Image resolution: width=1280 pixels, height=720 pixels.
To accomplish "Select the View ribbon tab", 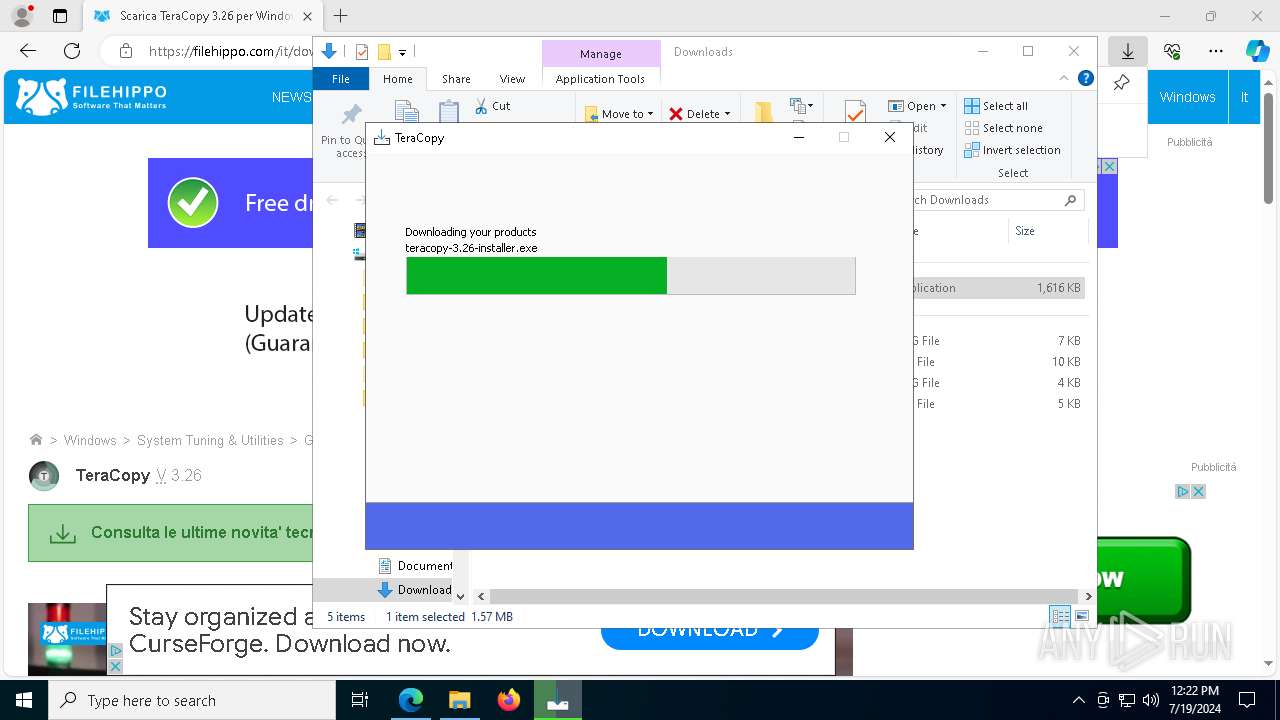I will [512, 79].
